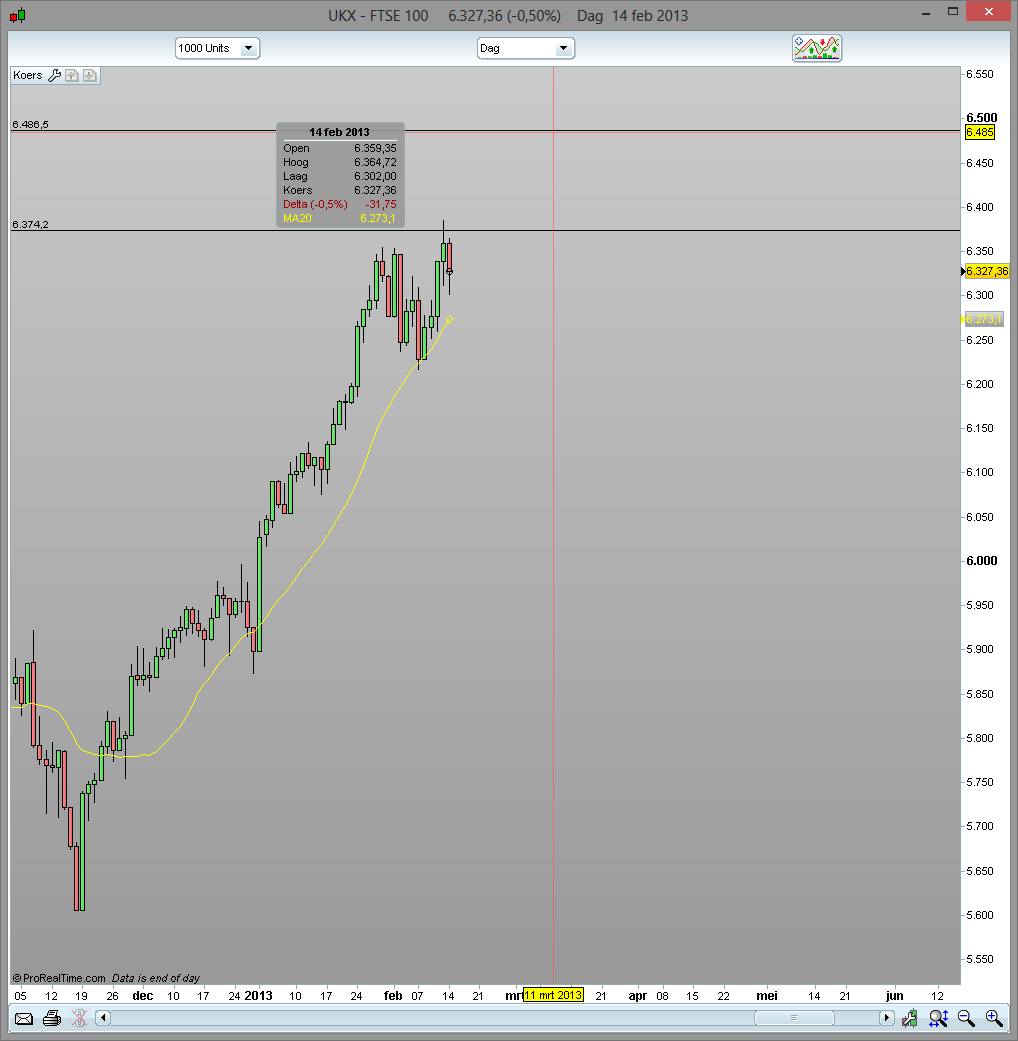Click the candlestick app icon in title bar

click(18, 15)
